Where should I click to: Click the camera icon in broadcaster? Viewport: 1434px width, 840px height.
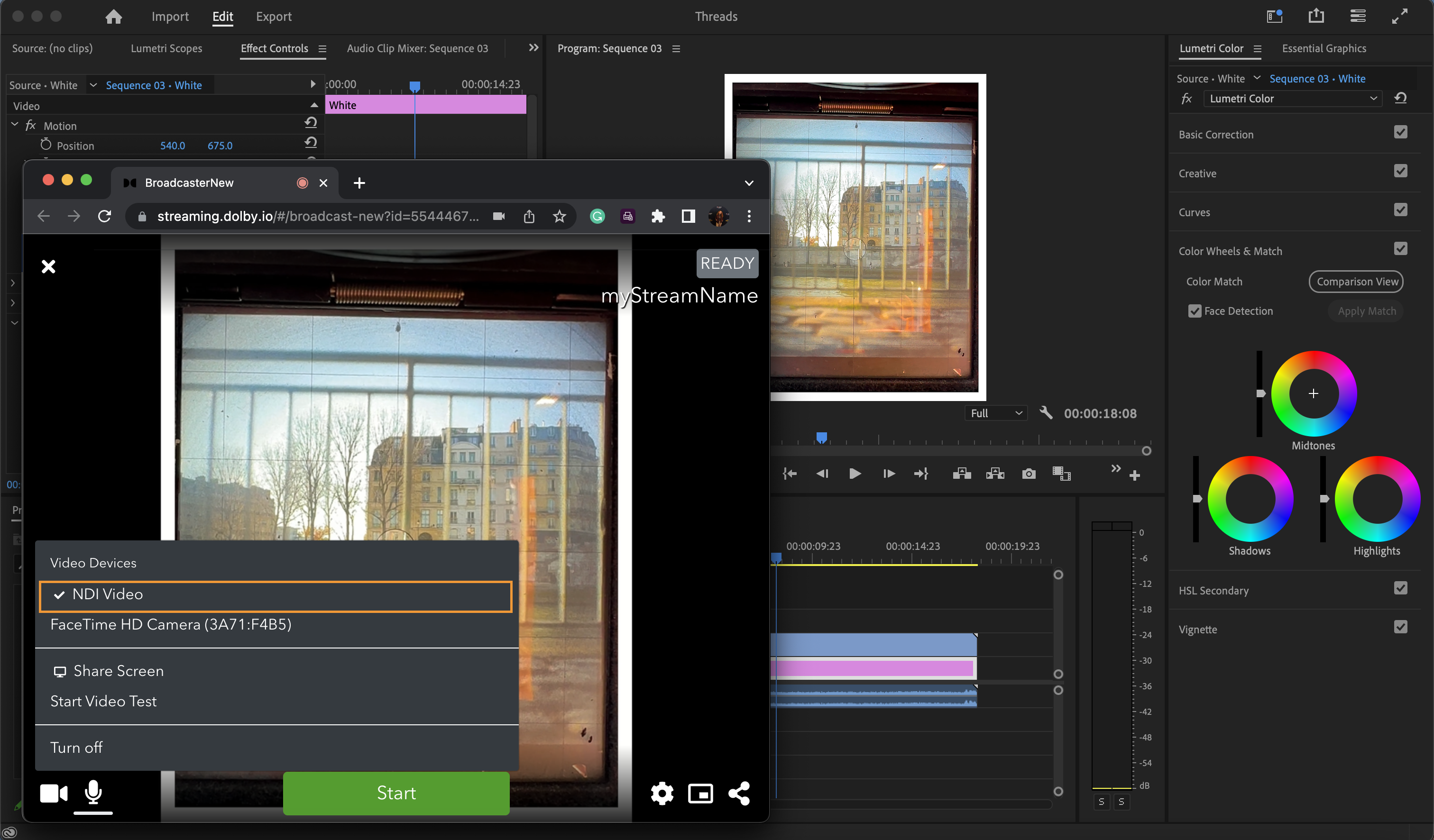point(54,793)
